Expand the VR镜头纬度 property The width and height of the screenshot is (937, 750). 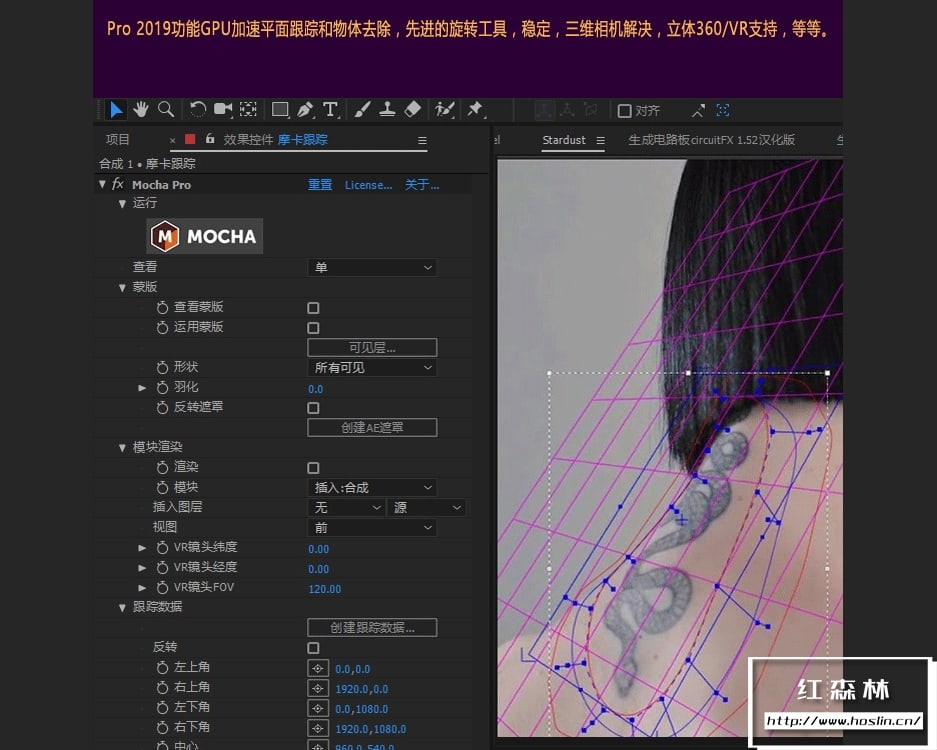[x=142, y=547]
